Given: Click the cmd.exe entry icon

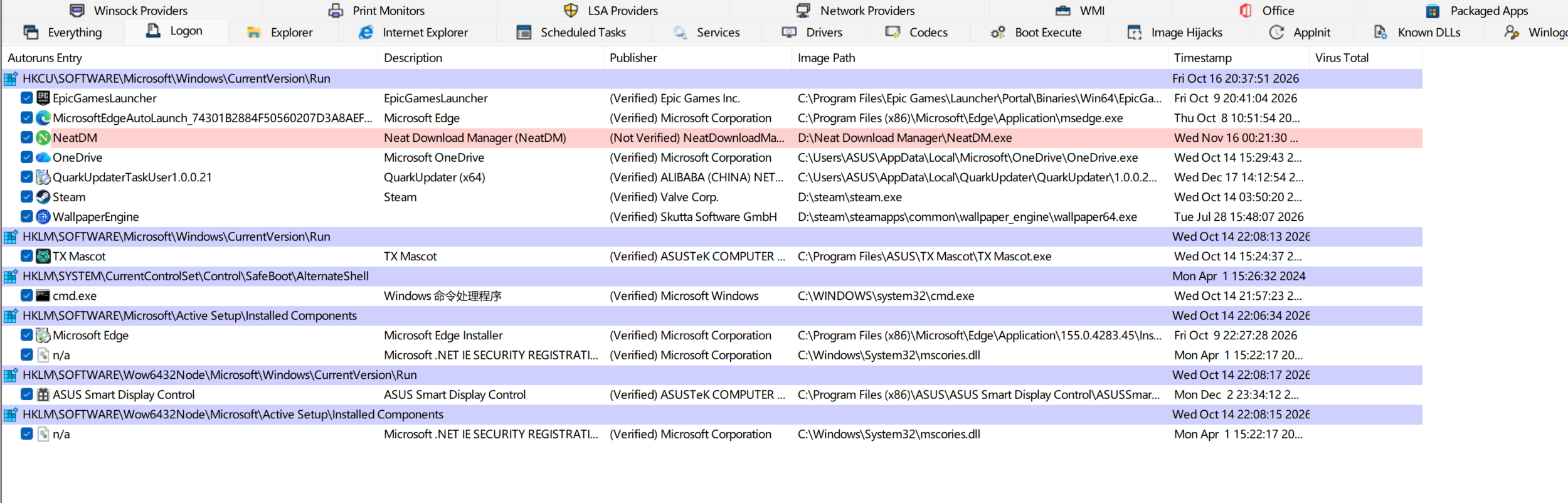Looking at the screenshot, I should [43, 295].
